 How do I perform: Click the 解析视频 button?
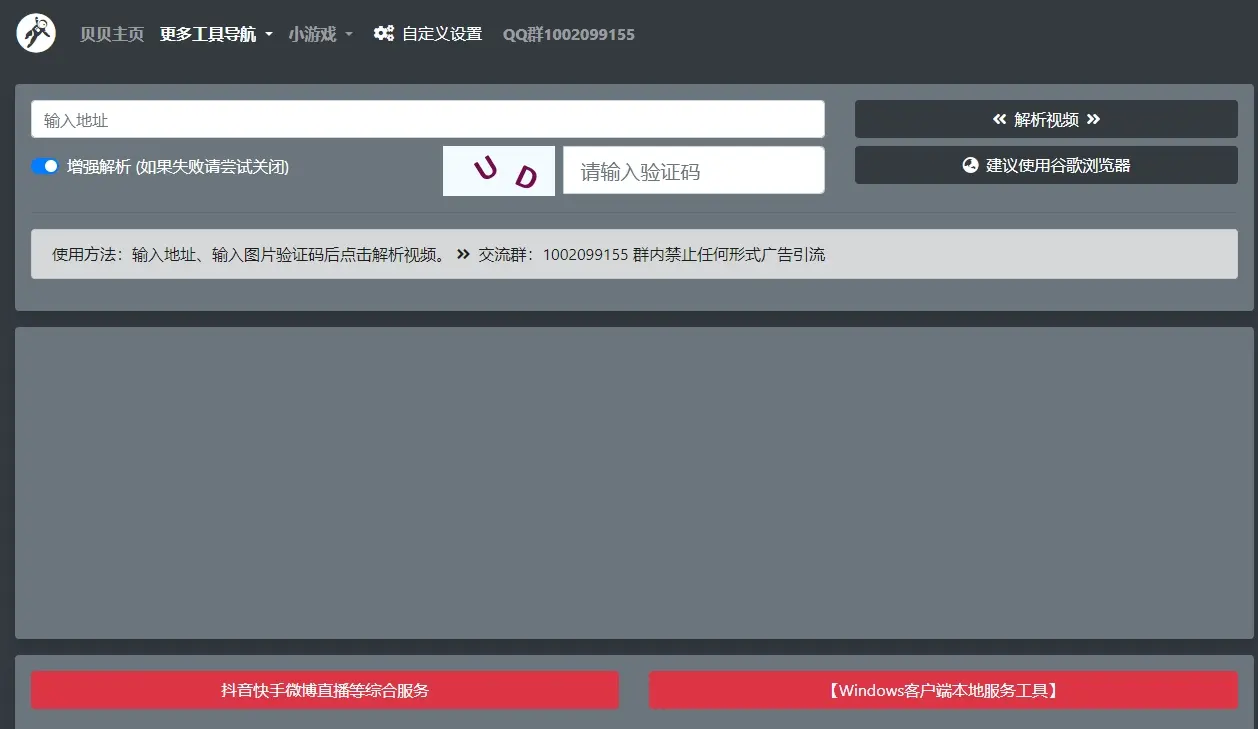(x=1046, y=118)
